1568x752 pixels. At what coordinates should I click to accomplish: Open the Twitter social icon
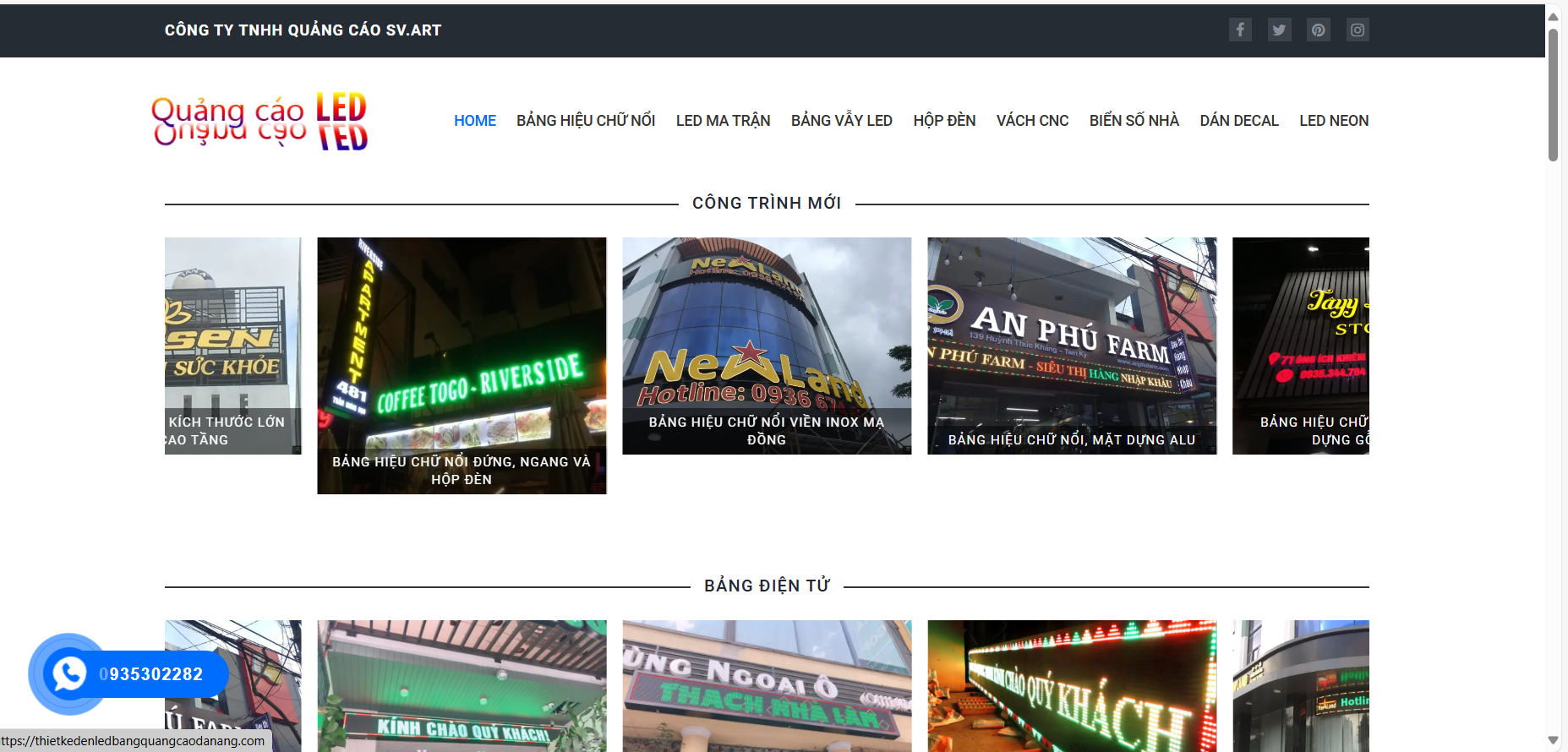tap(1279, 30)
